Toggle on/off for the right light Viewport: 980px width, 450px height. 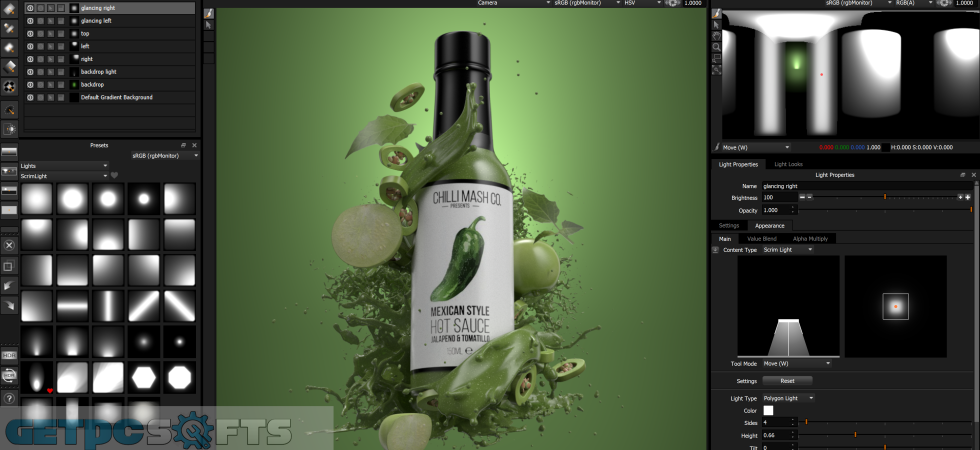pyautogui.click(x=29, y=59)
